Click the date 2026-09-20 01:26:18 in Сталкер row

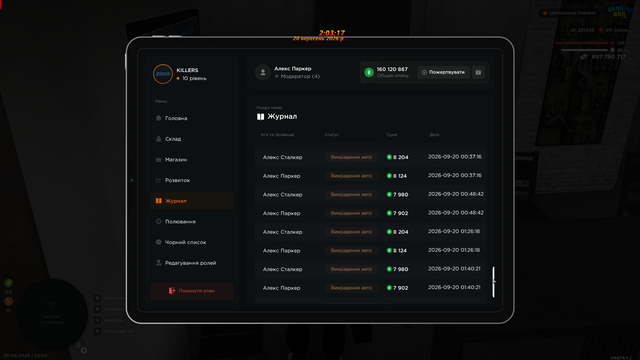click(454, 231)
